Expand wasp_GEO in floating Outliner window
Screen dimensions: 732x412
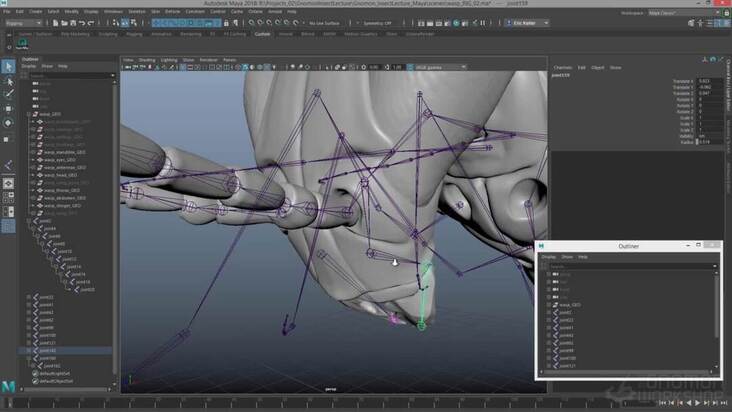[549, 305]
